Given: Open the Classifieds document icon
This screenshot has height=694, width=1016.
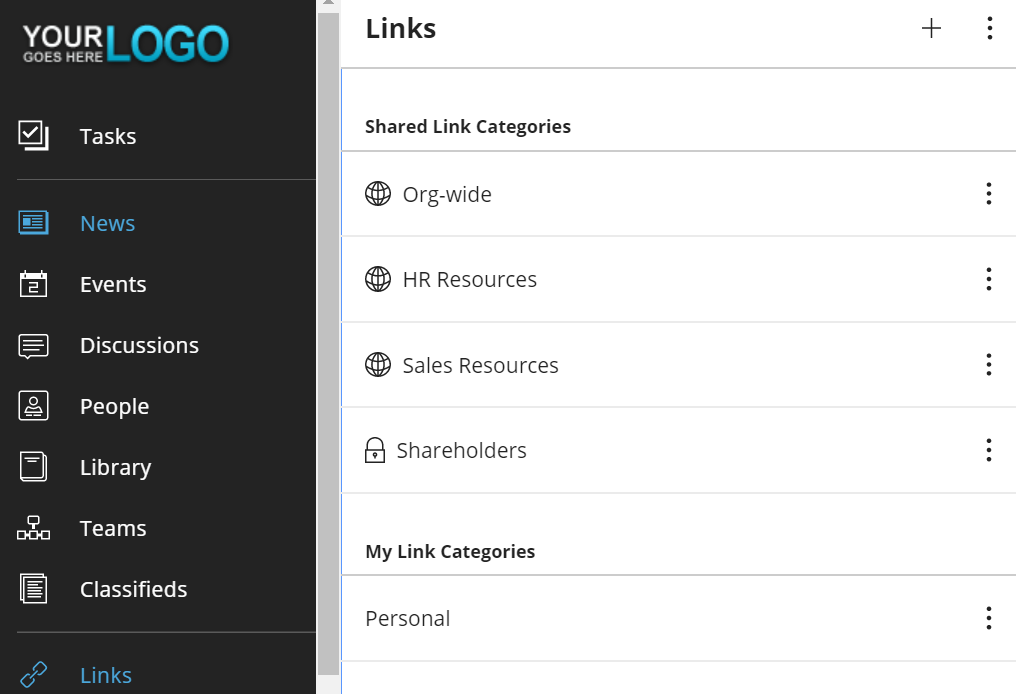Looking at the screenshot, I should [33, 589].
